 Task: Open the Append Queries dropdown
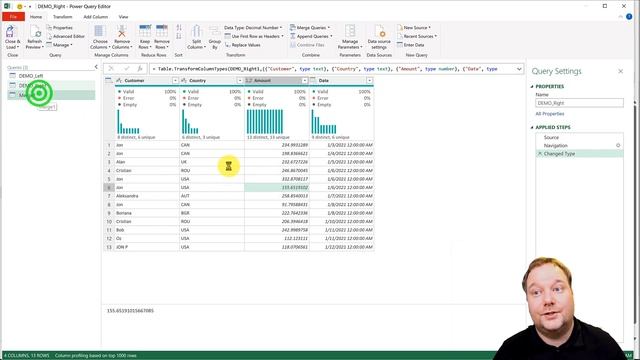tap(311, 36)
